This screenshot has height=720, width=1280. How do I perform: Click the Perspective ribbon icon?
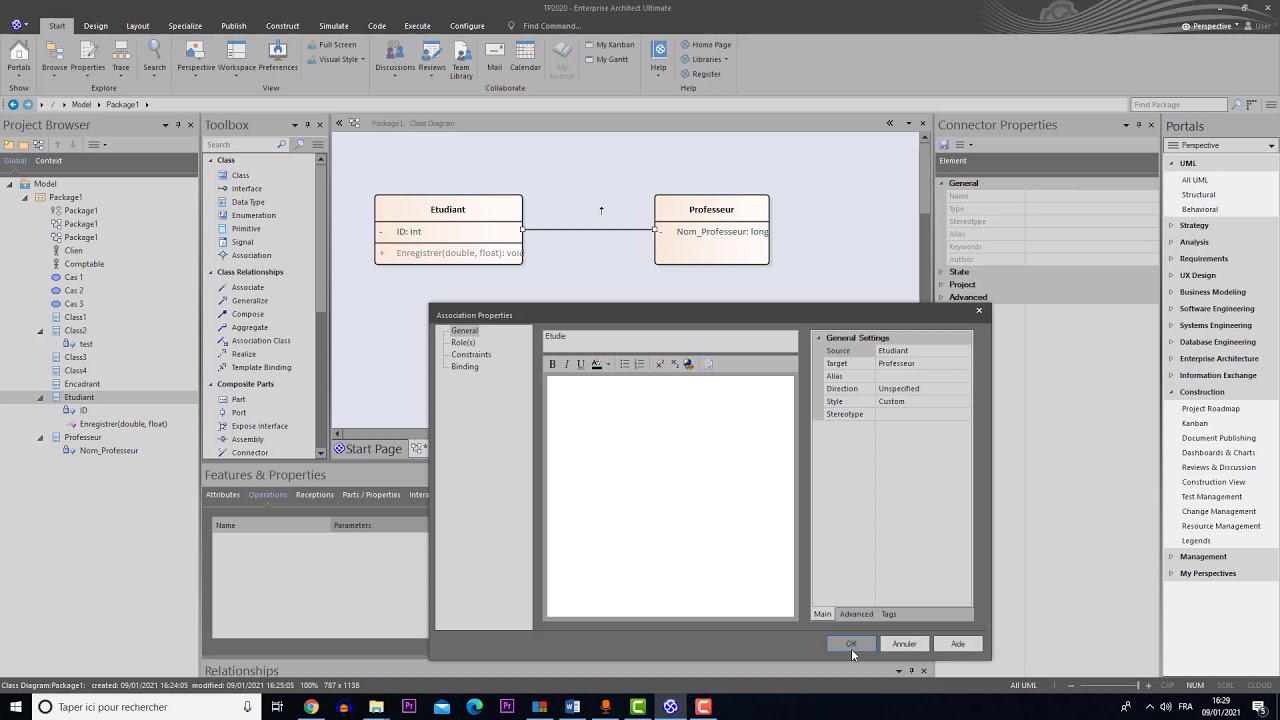(x=196, y=57)
